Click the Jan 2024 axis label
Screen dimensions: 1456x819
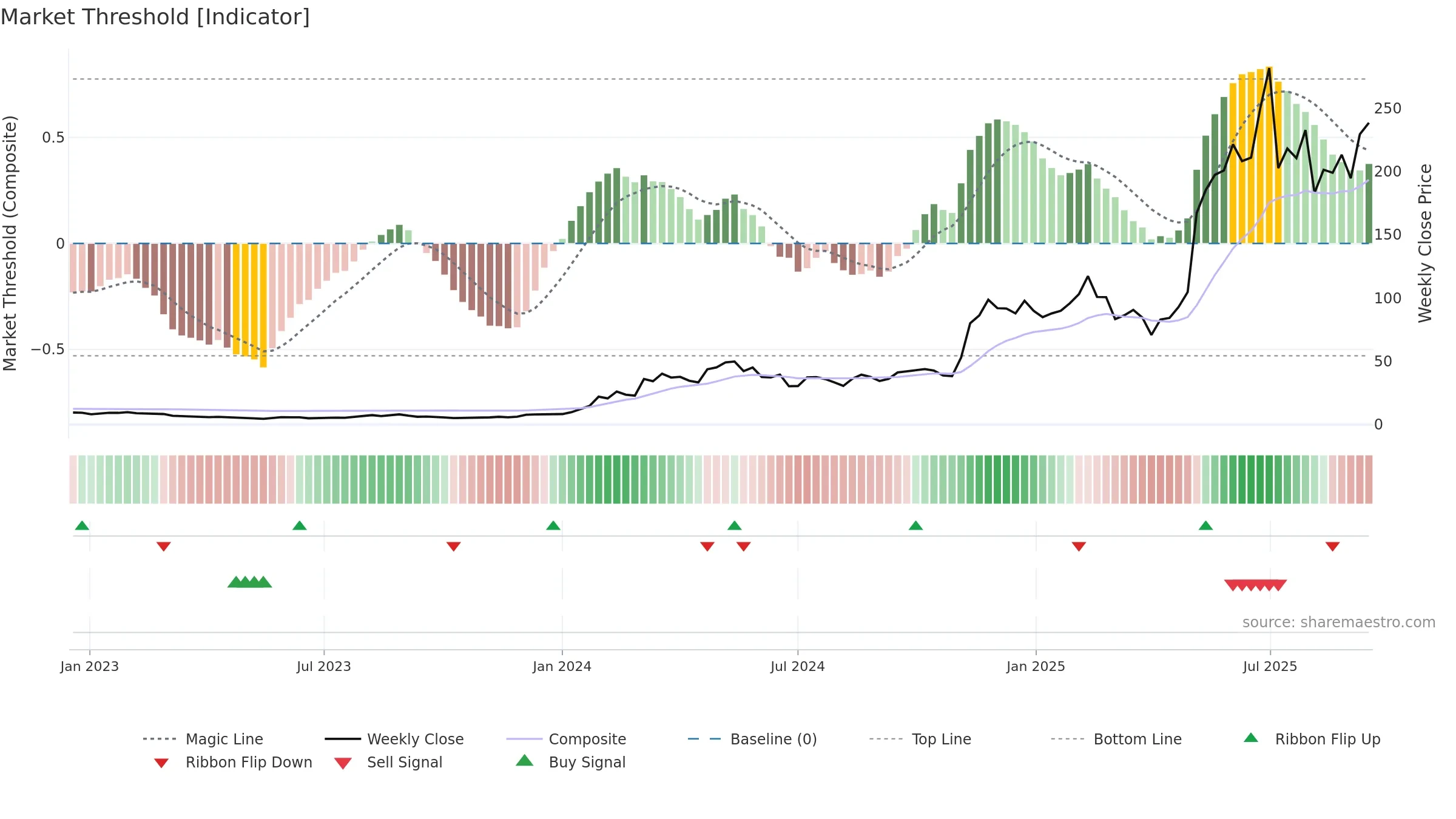(562, 666)
